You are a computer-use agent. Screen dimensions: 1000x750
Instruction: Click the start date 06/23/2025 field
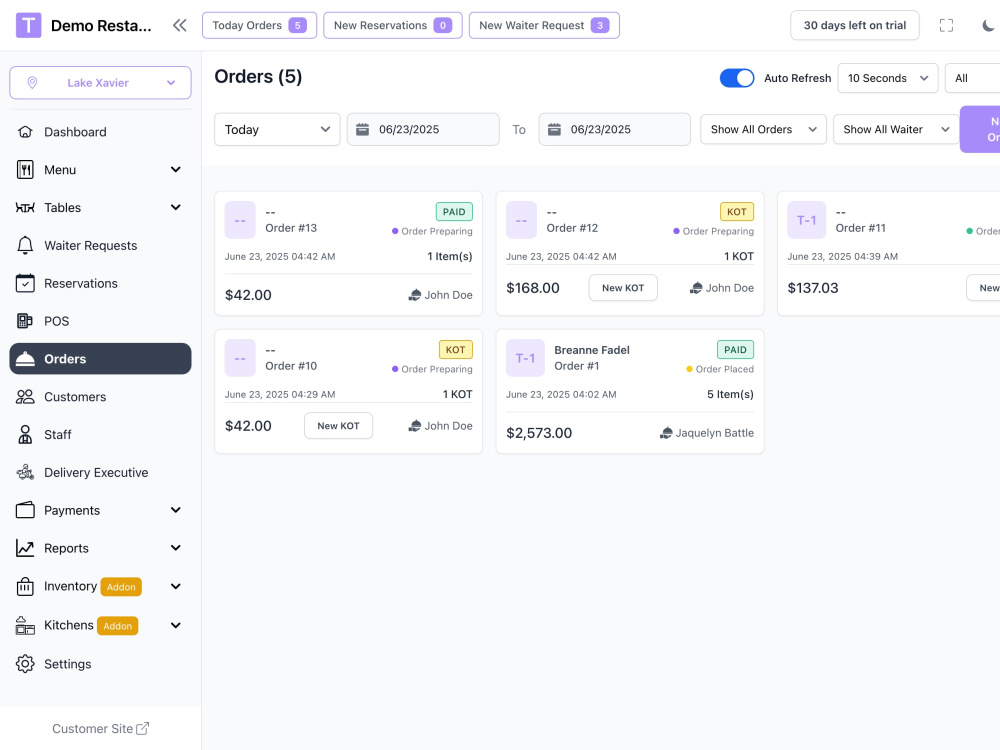(423, 129)
